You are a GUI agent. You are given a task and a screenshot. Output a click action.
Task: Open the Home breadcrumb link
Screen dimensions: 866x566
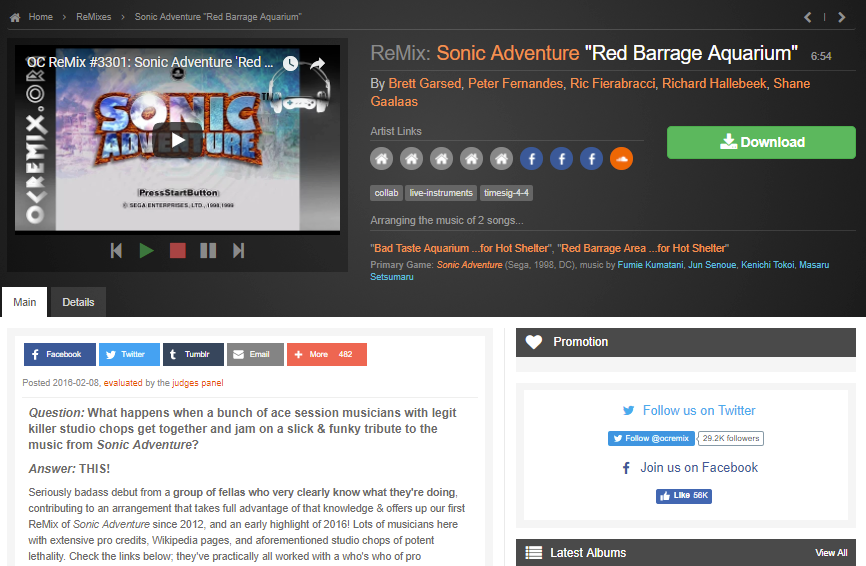[x=40, y=17]
